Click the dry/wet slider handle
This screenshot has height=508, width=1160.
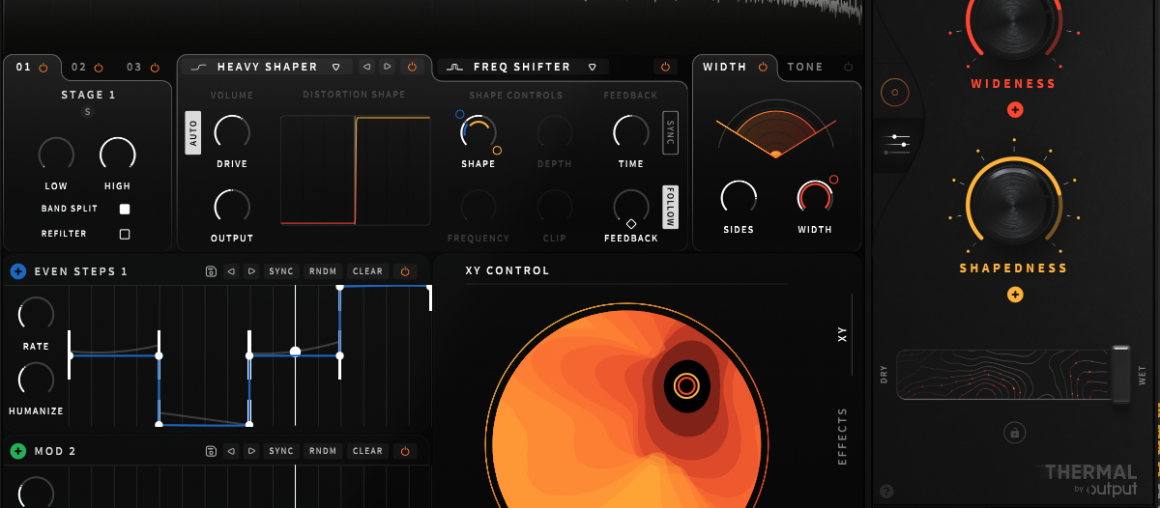(1122, 374)
